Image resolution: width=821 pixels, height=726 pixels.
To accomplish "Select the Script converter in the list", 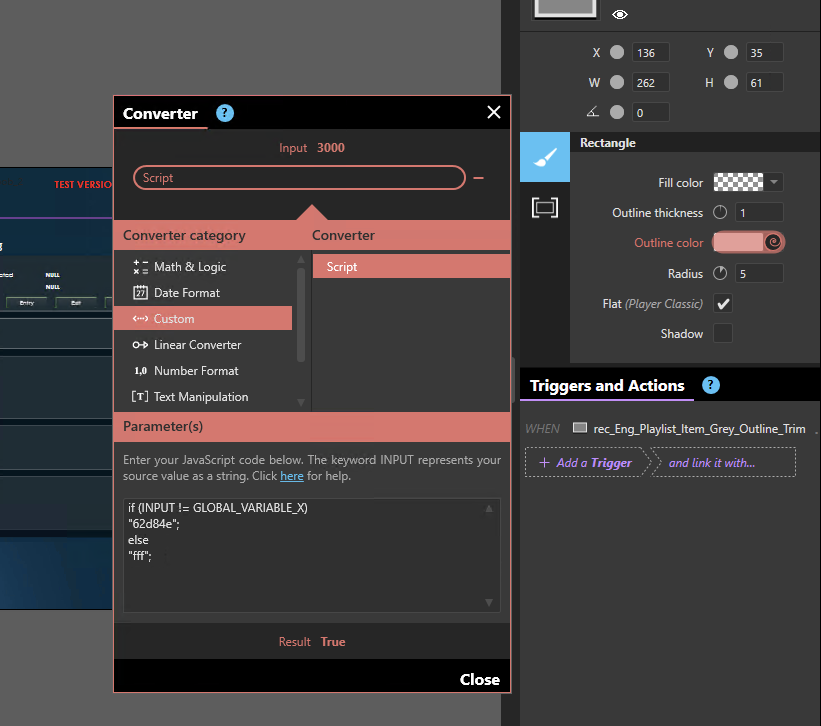I will [x=410, y=267].
